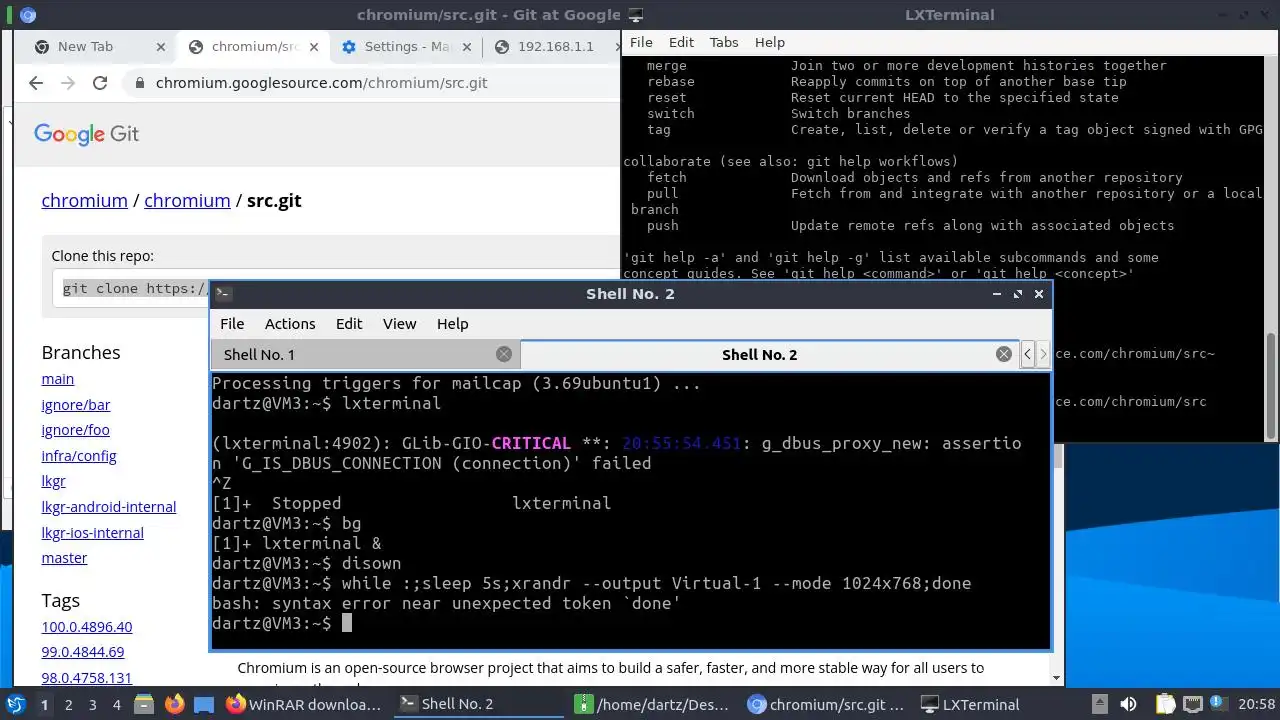The width and height of the screenshot is (1280, 720).
Task: Open the main branch link
Action: (x=58, y=379)
